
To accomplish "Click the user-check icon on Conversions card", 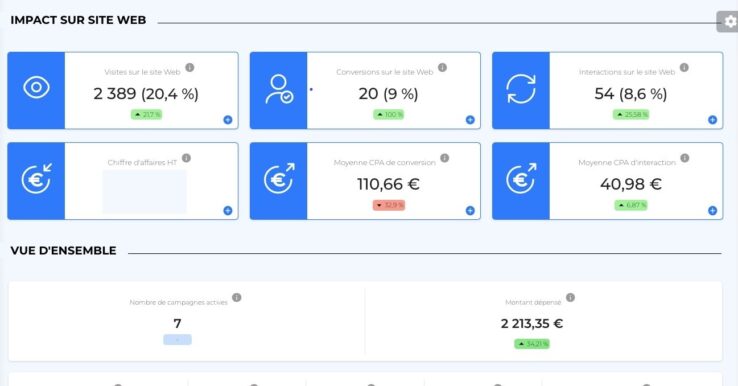I will click(279, 89).
